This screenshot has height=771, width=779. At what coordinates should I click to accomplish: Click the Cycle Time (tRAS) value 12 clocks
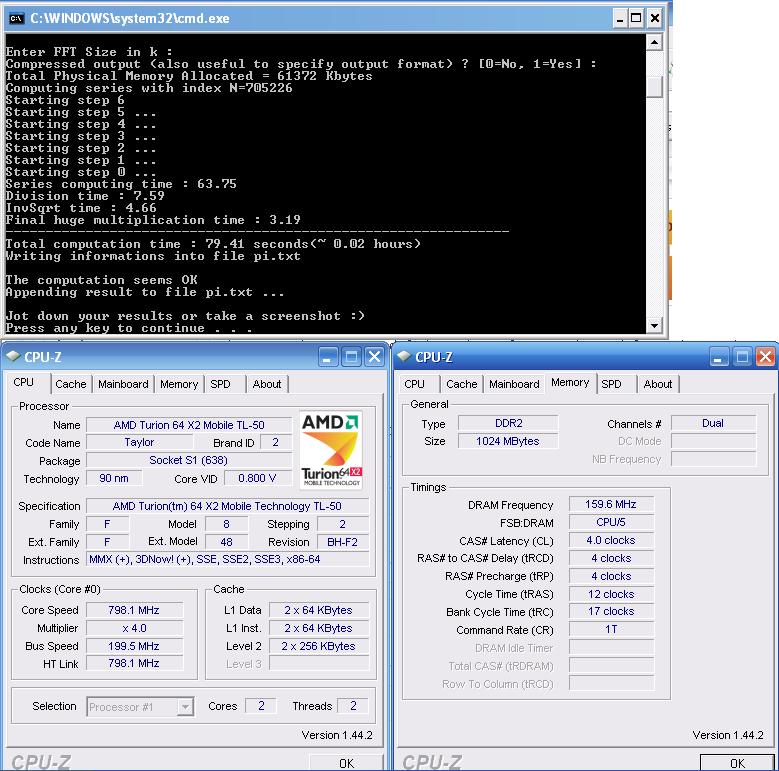point(611,594)
